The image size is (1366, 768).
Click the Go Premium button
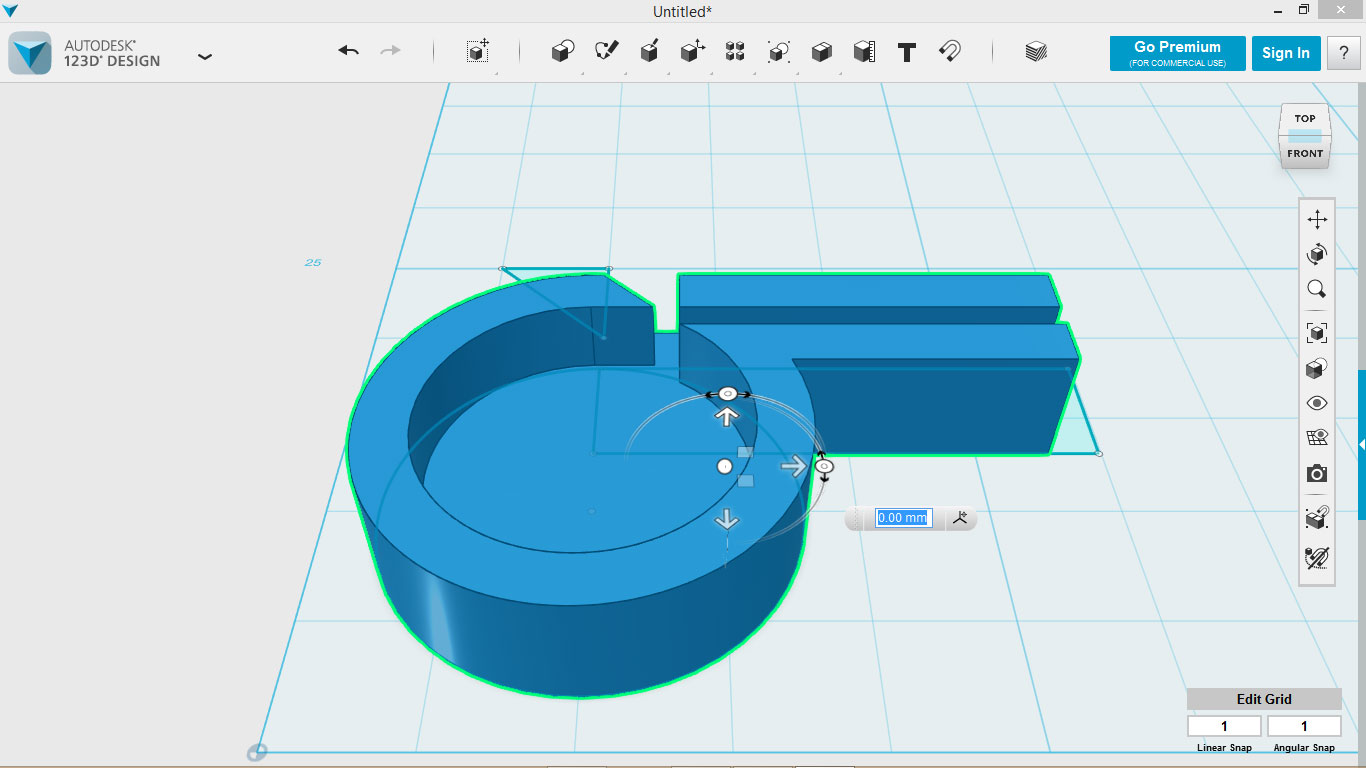(x=1177, y=53)
